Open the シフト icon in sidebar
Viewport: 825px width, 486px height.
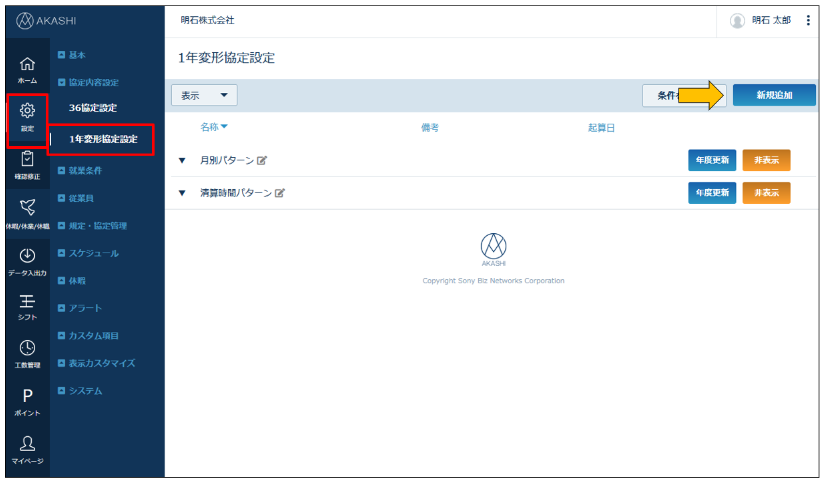tap(28, 305)
